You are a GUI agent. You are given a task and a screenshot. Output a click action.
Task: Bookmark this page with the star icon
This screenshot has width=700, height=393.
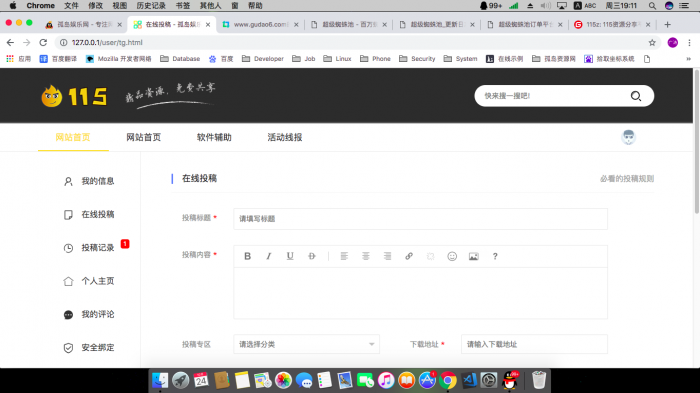pyautogui.click(x=652, y=42)
